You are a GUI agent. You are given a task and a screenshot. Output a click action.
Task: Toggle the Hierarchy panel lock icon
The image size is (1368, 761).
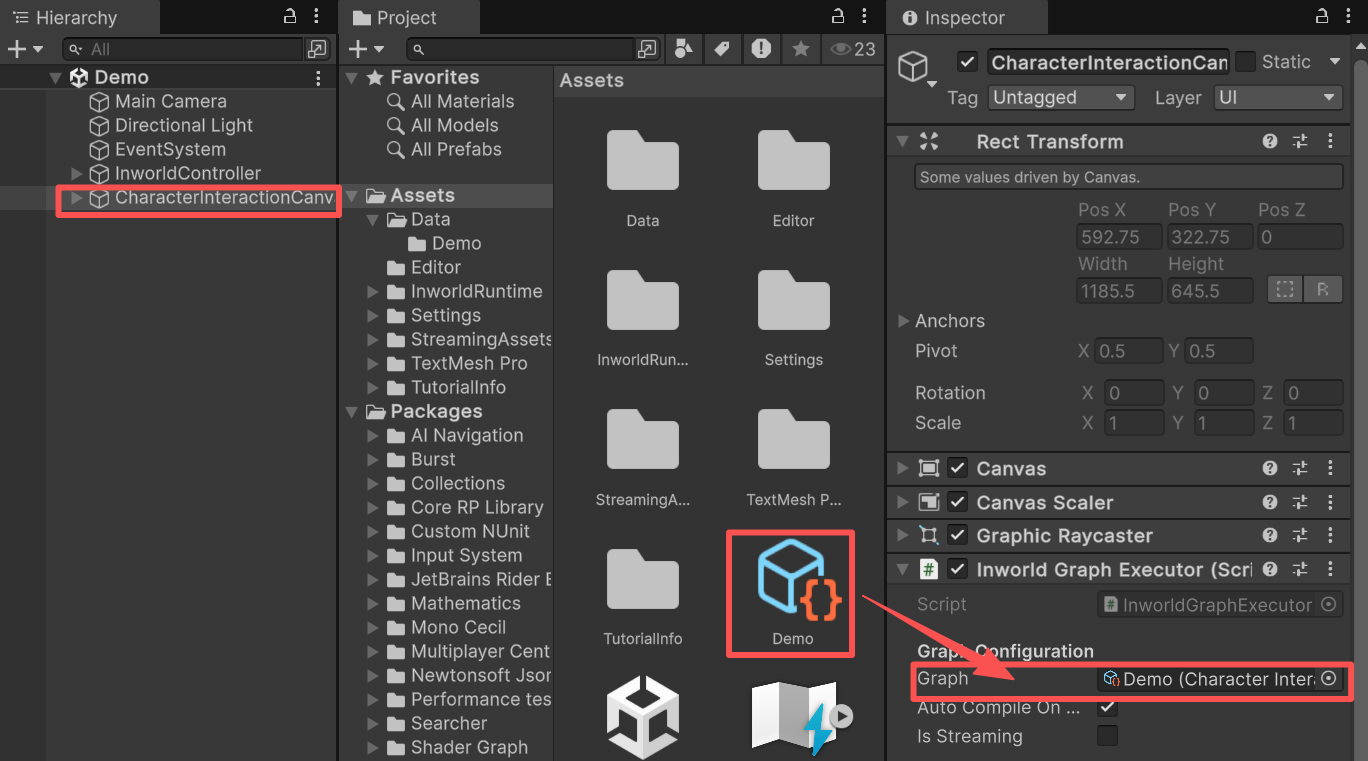290,17
